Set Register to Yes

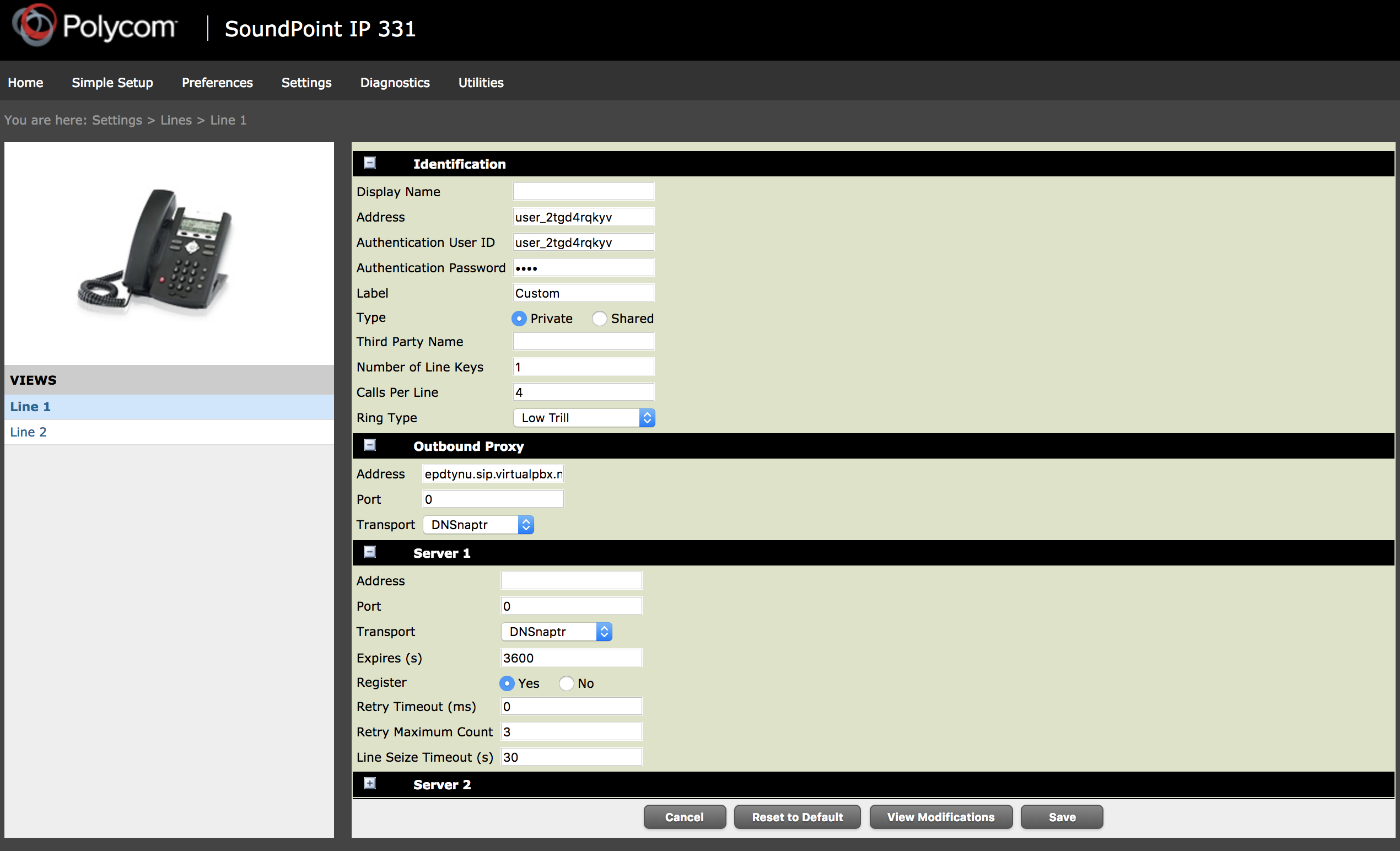tap(507, 683)
